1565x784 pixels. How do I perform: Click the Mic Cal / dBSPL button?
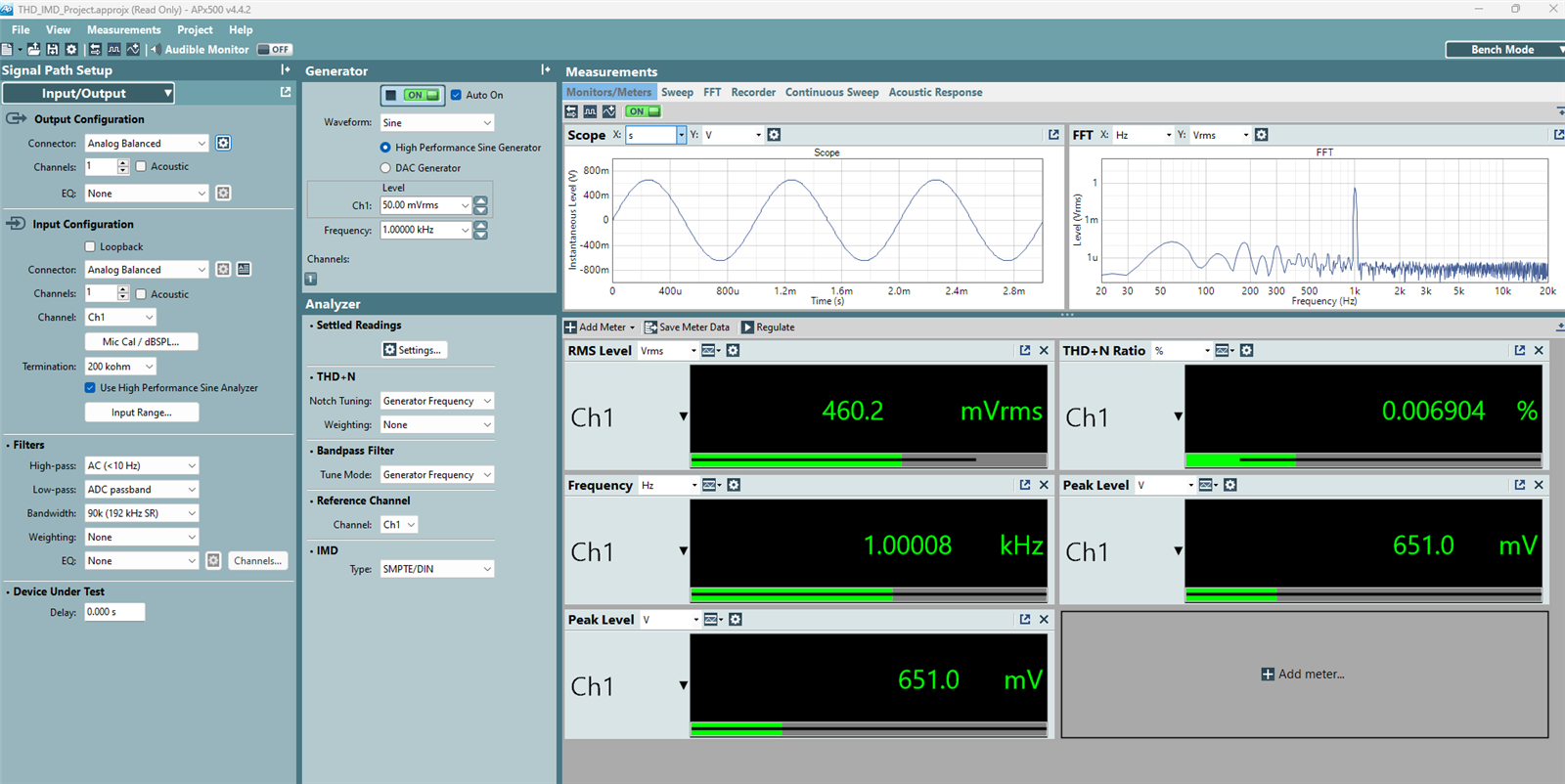click(x=141, y=341)
